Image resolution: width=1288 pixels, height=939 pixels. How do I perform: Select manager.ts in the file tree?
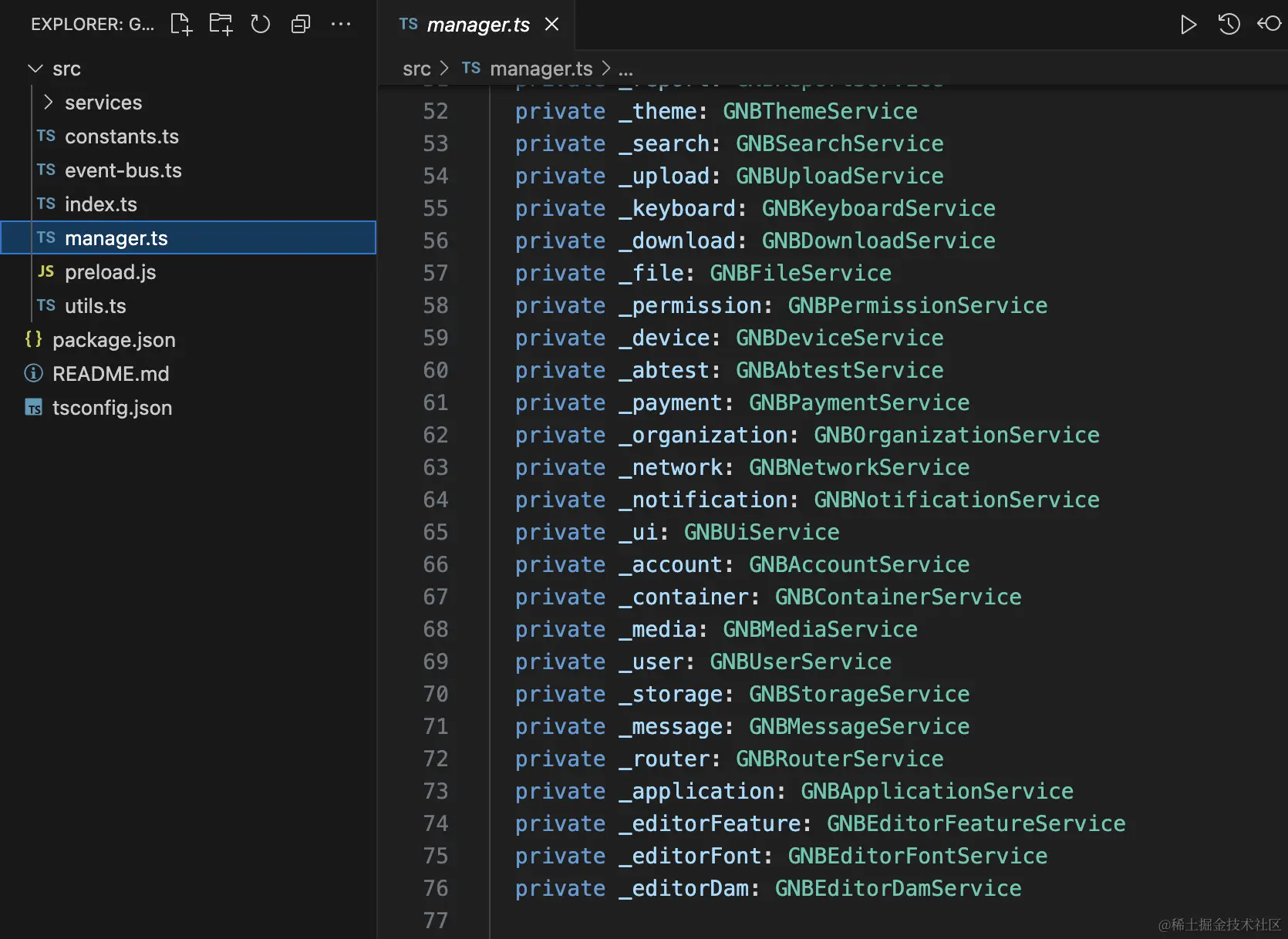pos(188,237)
